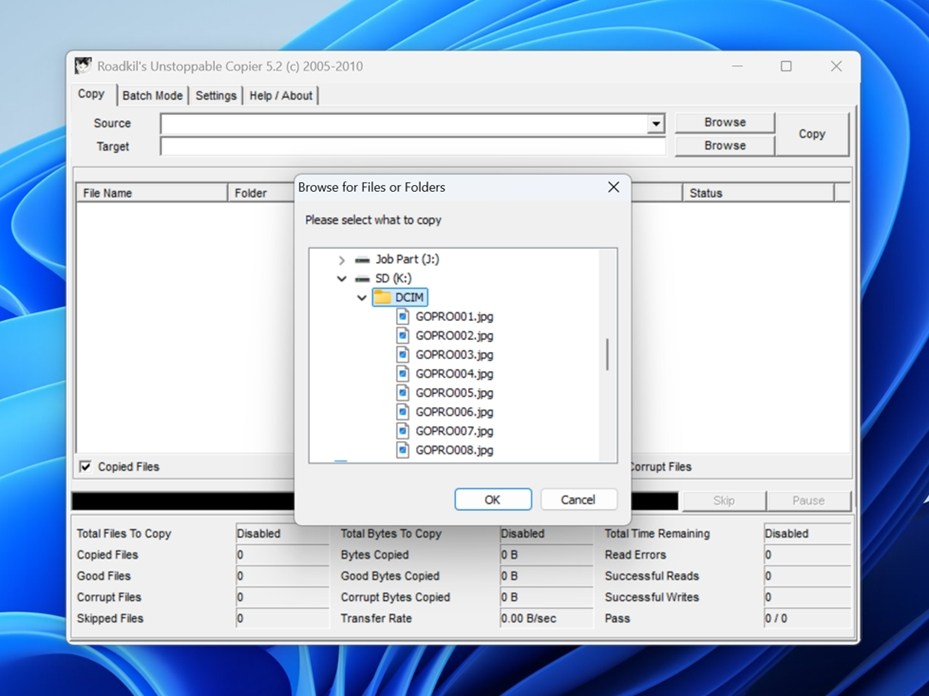Collapse the DCIM folder node
This screenshot has height=696, width=929.
[x=361, y=297]
